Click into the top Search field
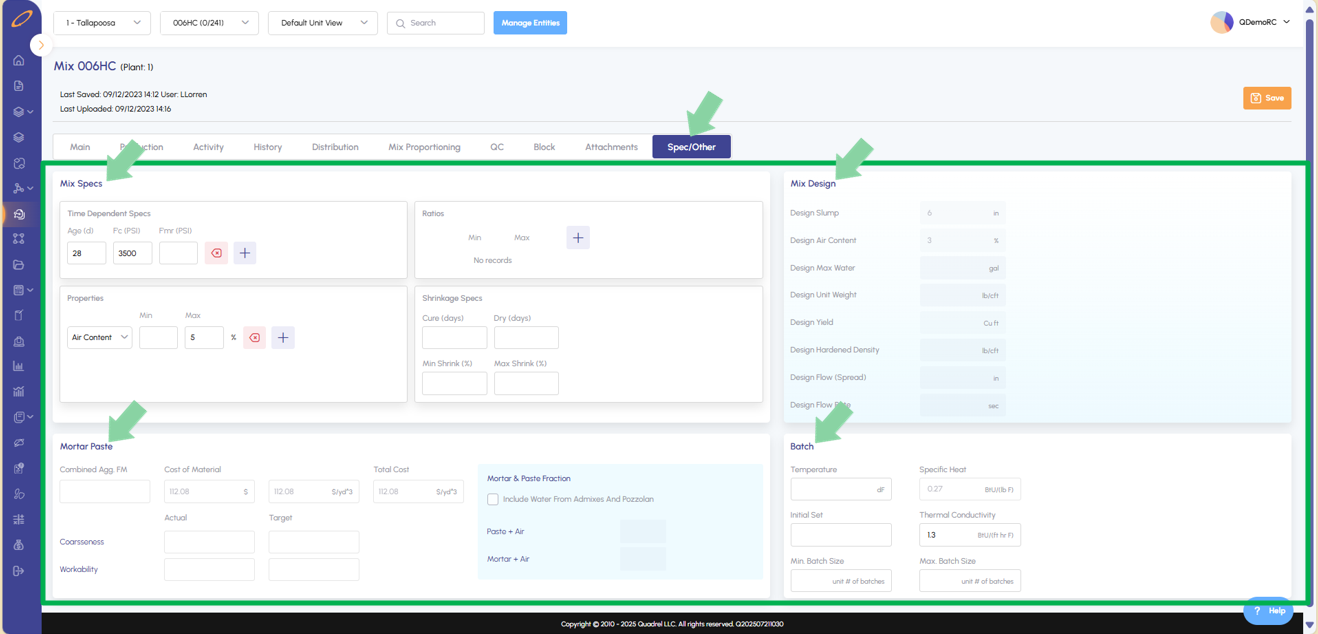1318x634 pixels. pos(436,22)
